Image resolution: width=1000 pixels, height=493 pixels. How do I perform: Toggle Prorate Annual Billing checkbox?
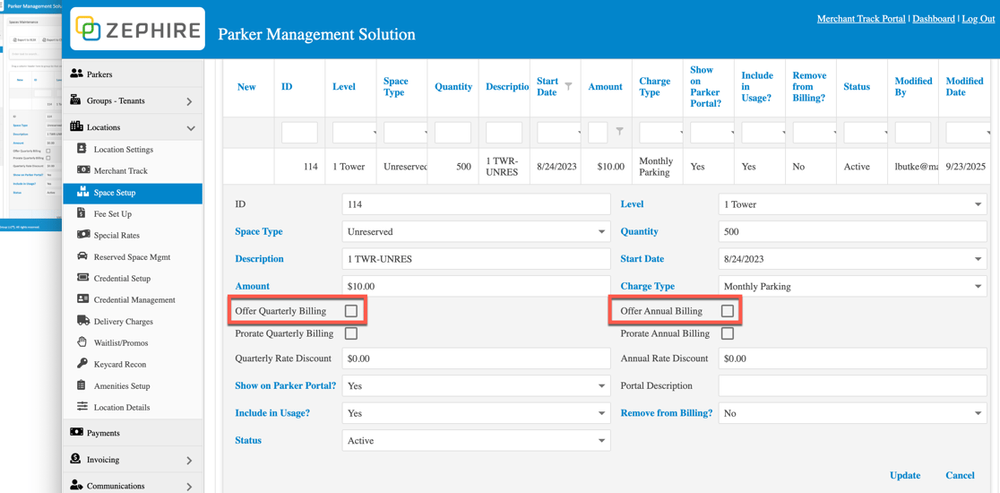click(727, 333)
